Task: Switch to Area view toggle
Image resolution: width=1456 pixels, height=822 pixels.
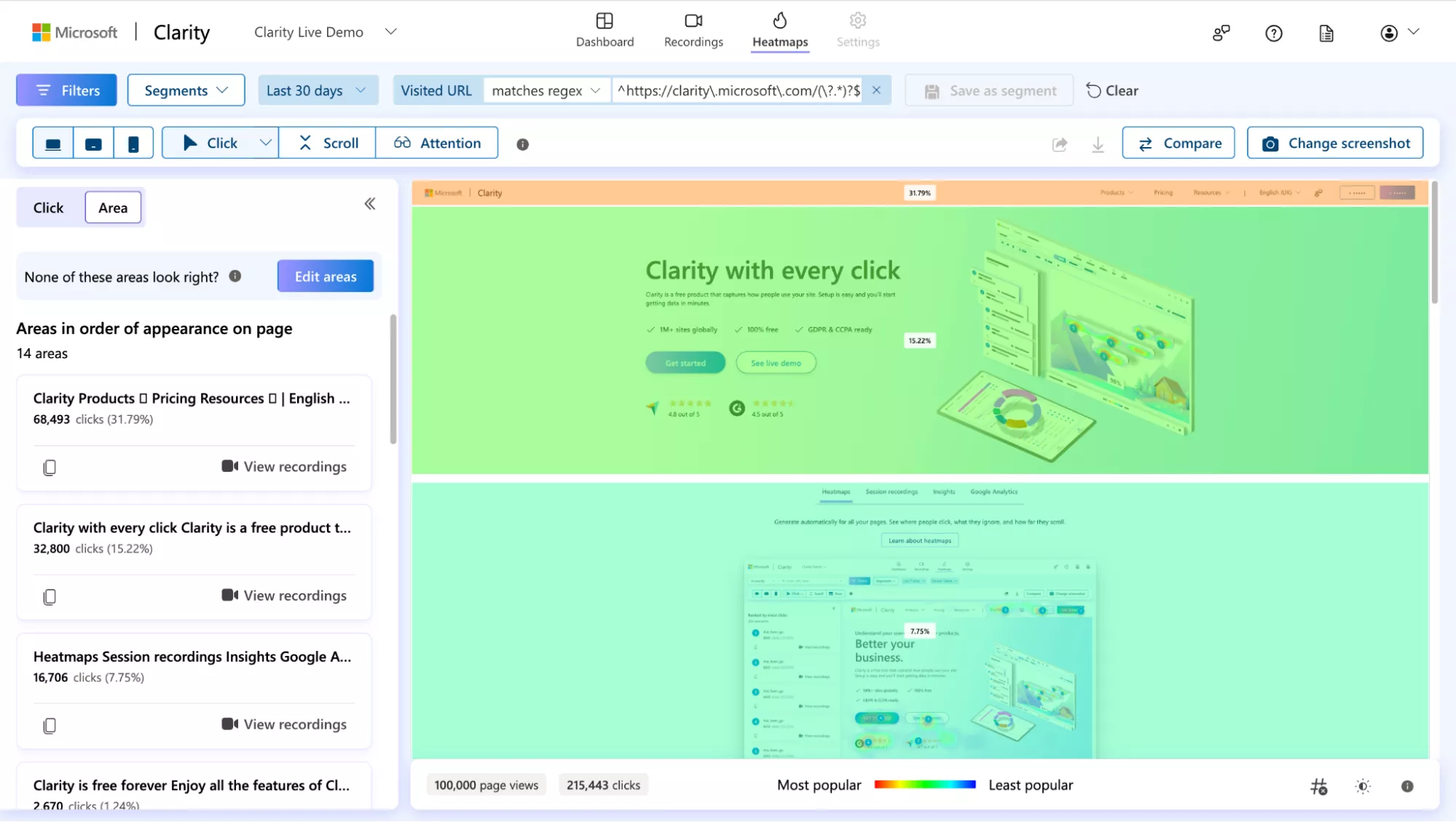Action: [x=113, y=208]
